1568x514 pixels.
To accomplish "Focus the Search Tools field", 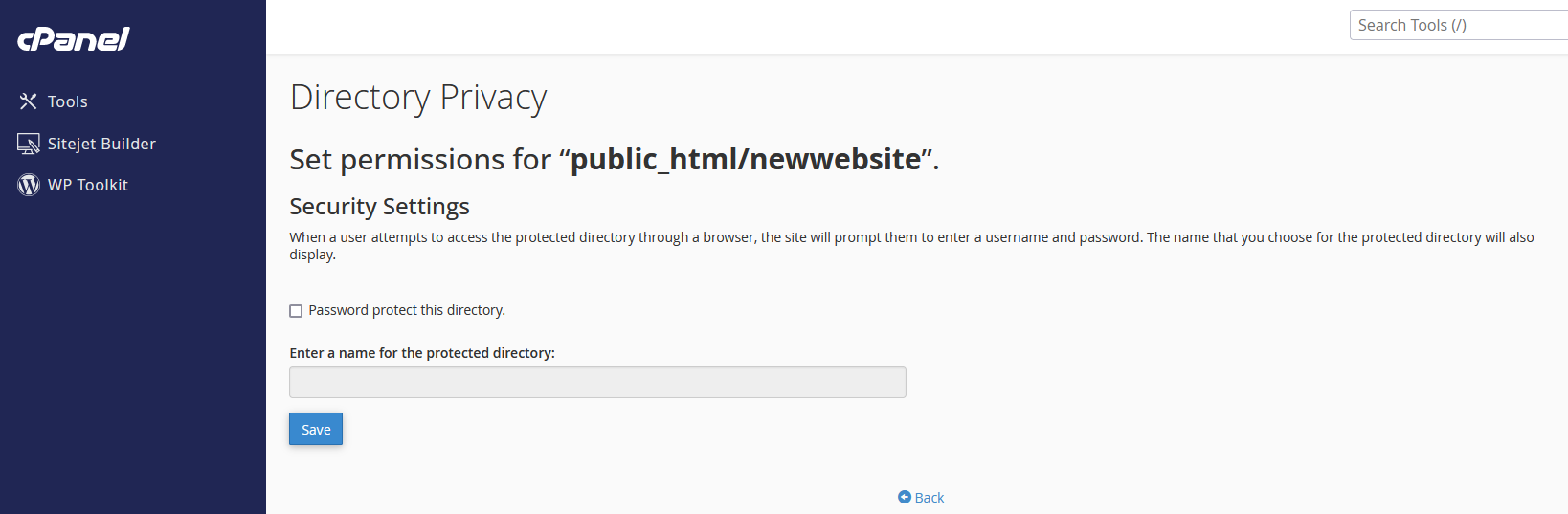I will (1458, 25).
